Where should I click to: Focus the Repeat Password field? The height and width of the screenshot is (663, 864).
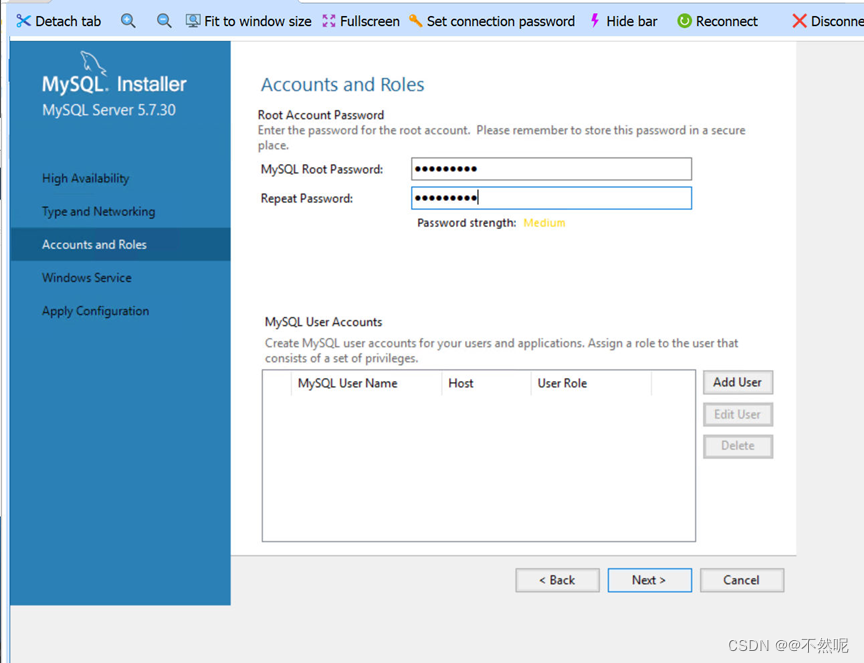(x=551, y=198)
